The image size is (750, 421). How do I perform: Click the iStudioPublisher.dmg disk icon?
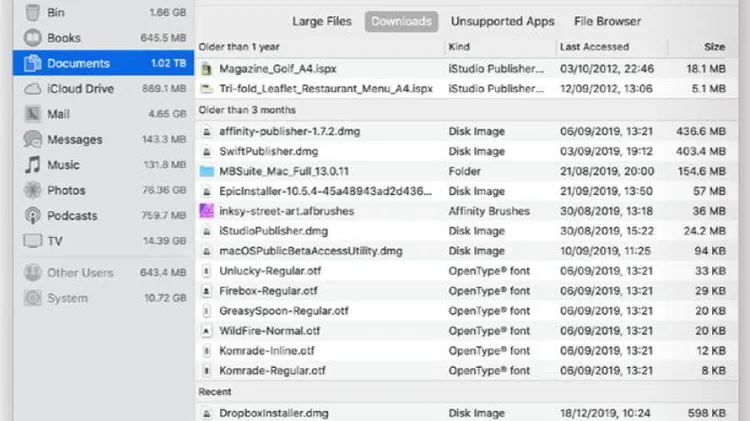tap(206, 231)
